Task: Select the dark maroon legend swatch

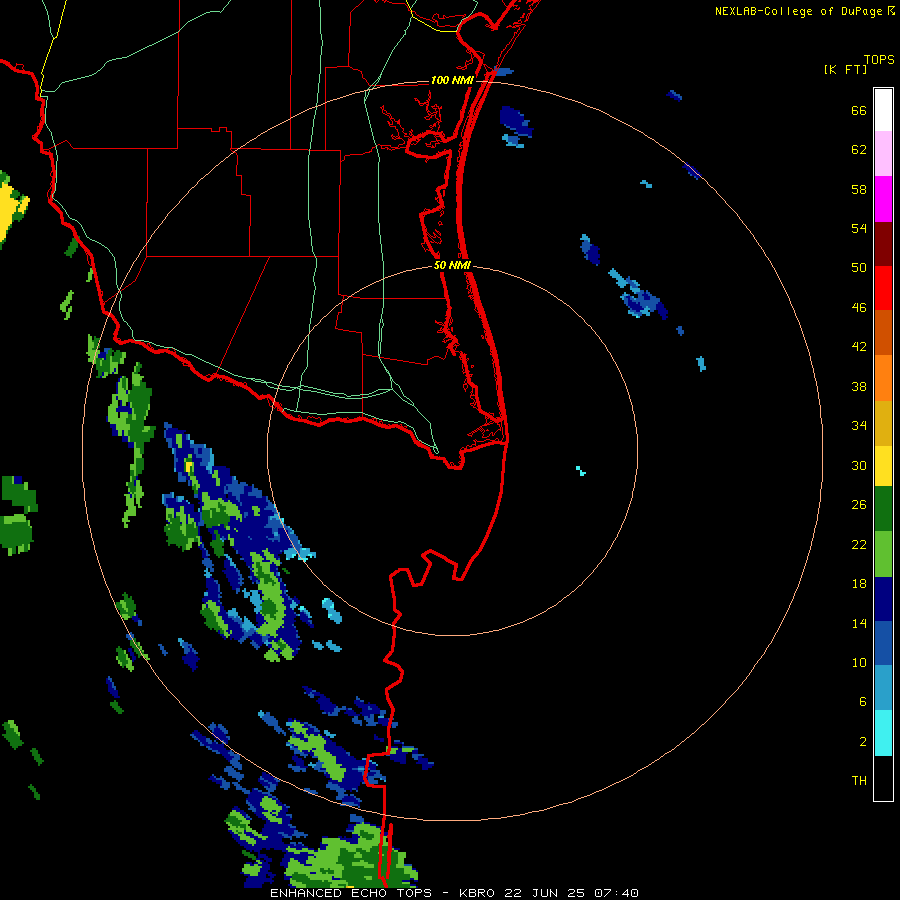Action: [x=883, y=243]
